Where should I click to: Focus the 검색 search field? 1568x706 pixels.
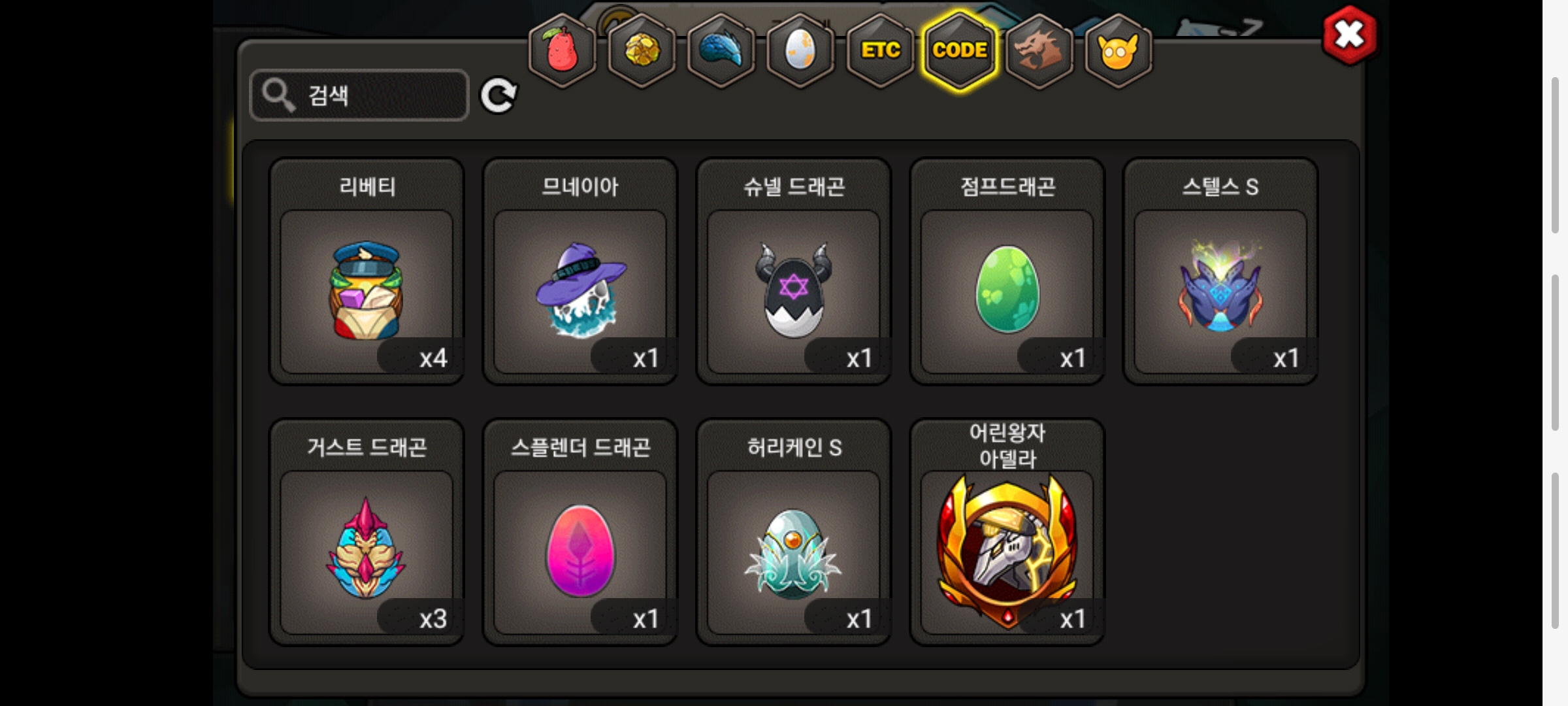pos(359,95)
